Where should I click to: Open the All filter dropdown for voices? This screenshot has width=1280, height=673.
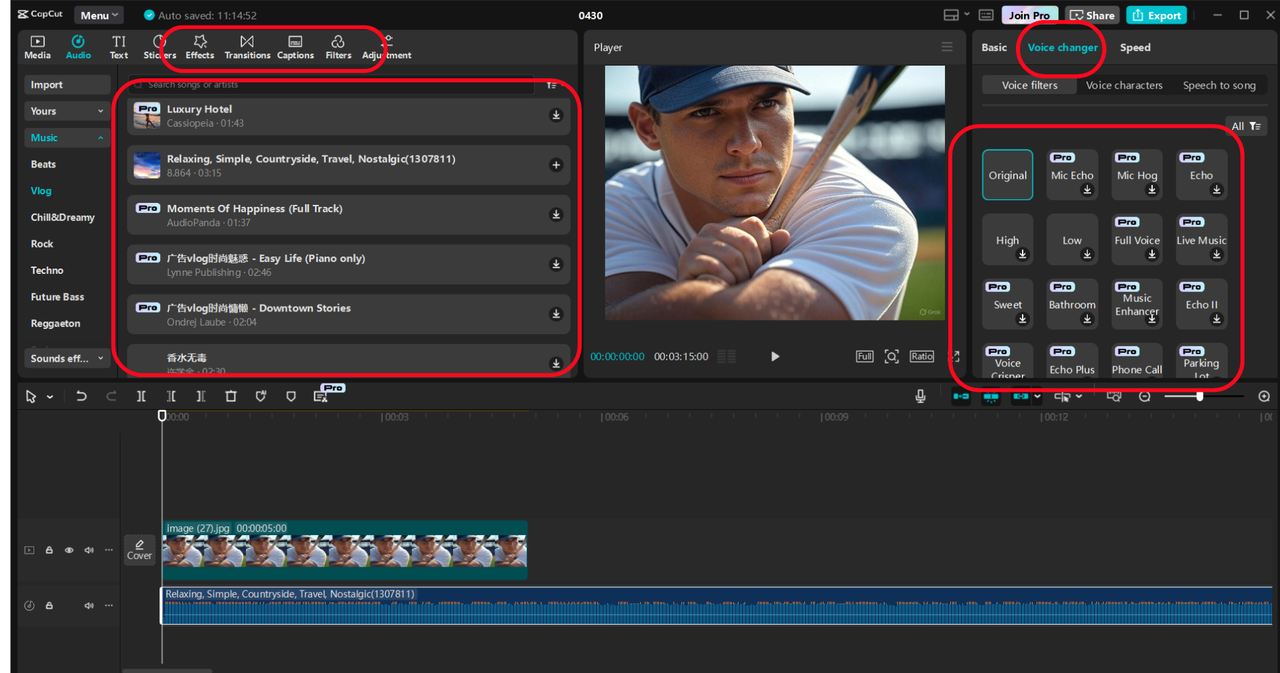tap(1246, 126)
